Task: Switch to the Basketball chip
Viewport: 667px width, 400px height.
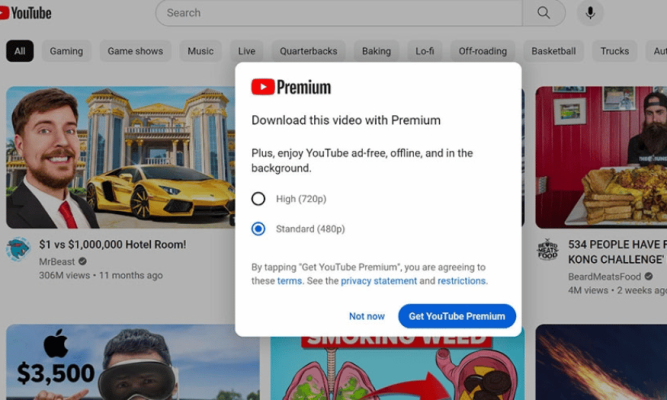Action: (553, 51)
